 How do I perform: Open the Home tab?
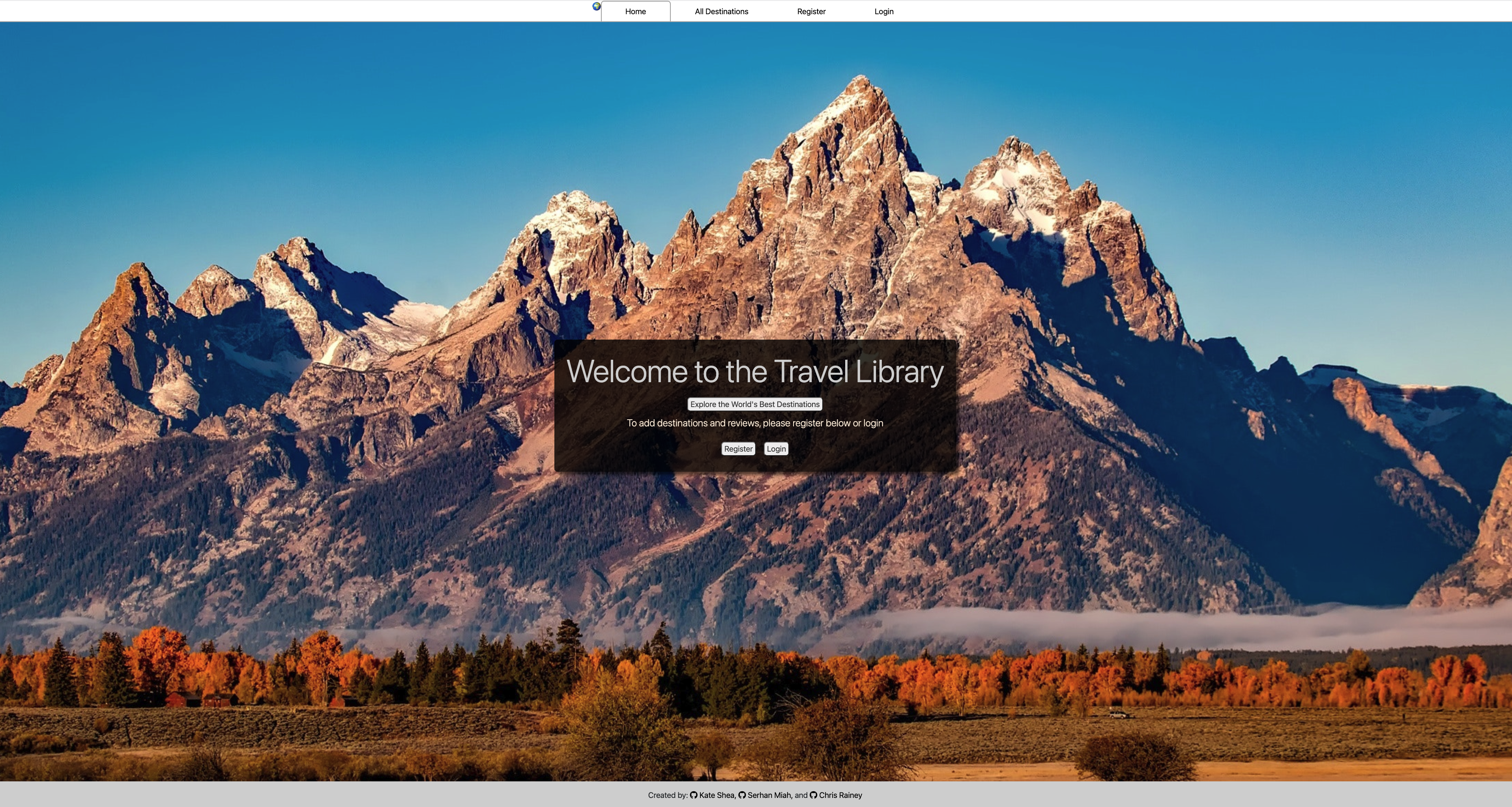[636, 11]
